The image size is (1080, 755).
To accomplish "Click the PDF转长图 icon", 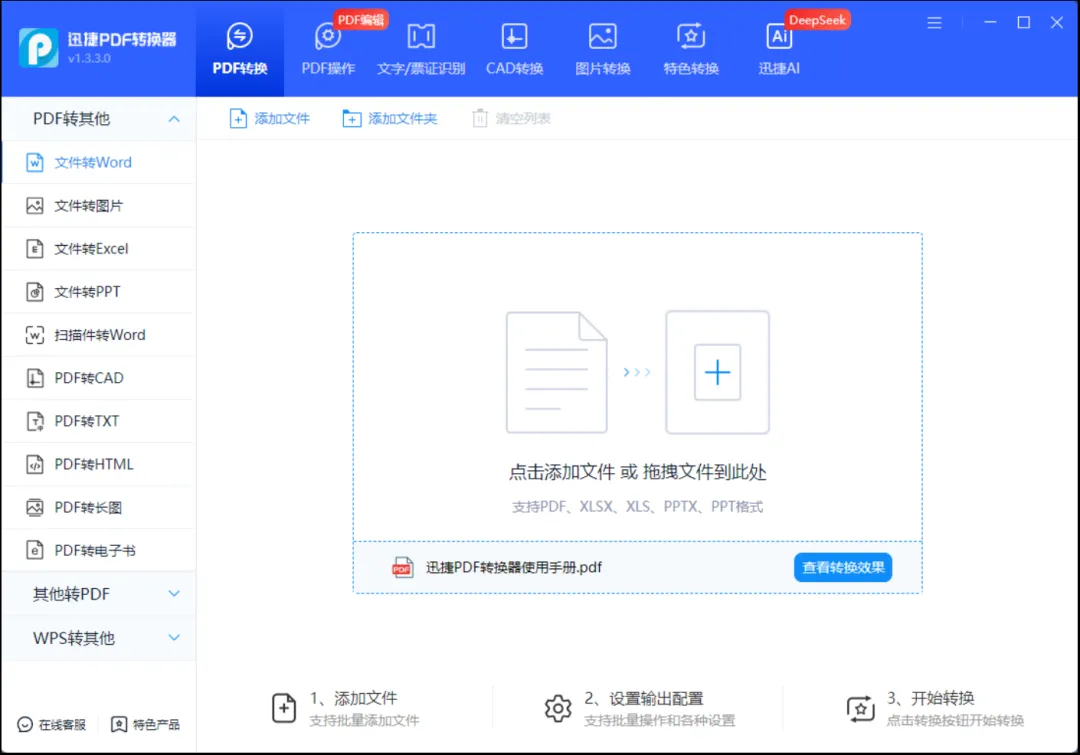I will tap(34, 508).
